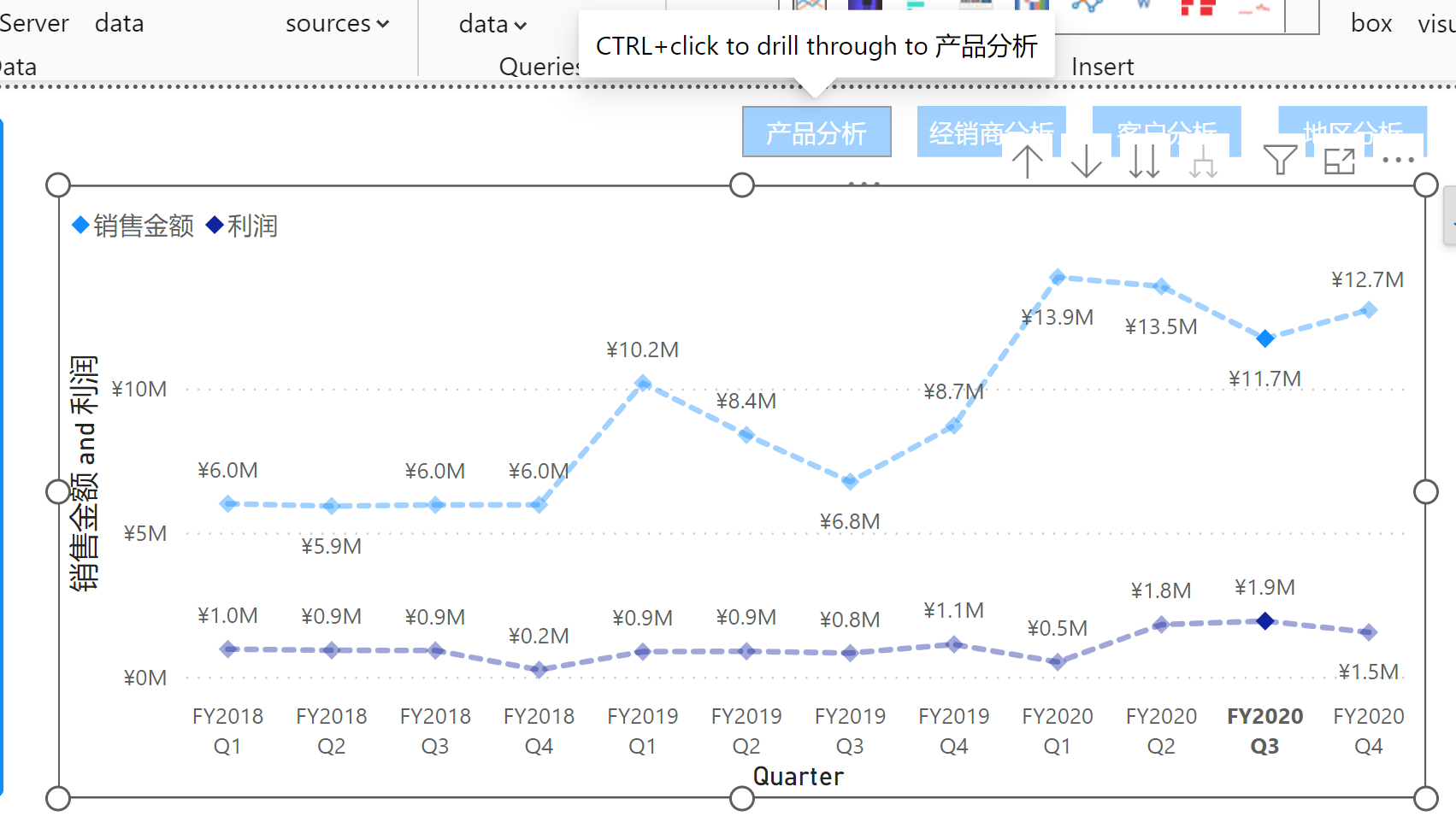Turn on drill down mode arrow

click(x=1086, y=161)
